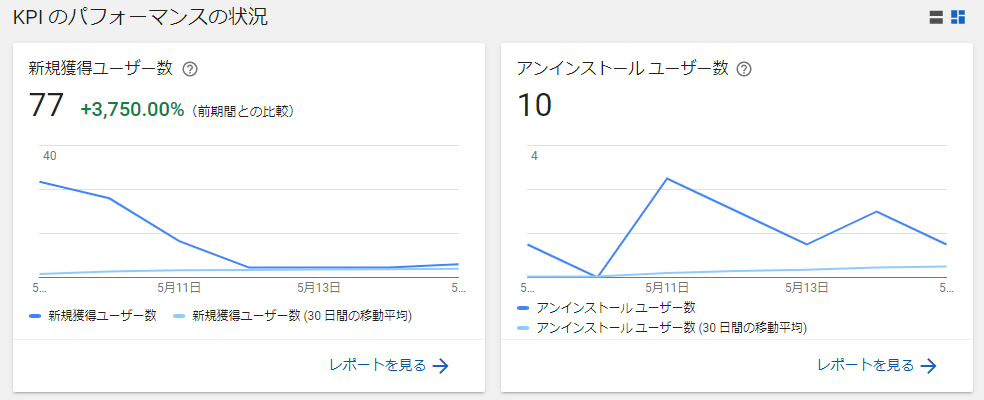Switch to the grid view layout
The image size is (984, 400).
coord(958,17)
